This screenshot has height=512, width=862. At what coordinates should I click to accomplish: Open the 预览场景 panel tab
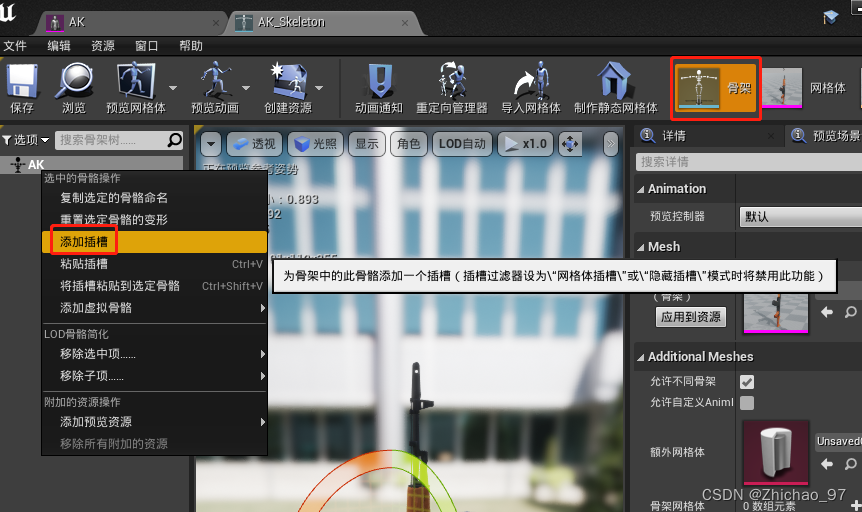[x=825, y=136]
